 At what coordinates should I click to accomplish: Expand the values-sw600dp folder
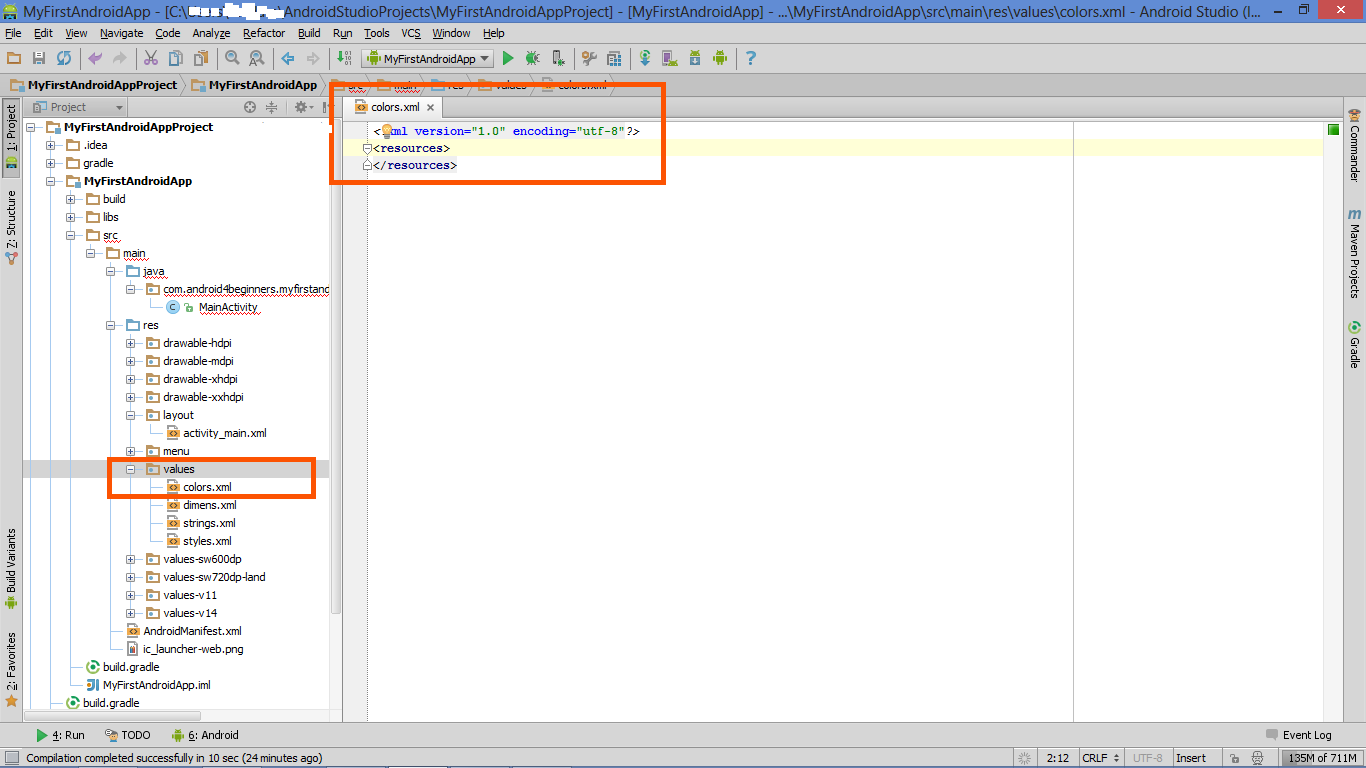[x=131, y=559]
